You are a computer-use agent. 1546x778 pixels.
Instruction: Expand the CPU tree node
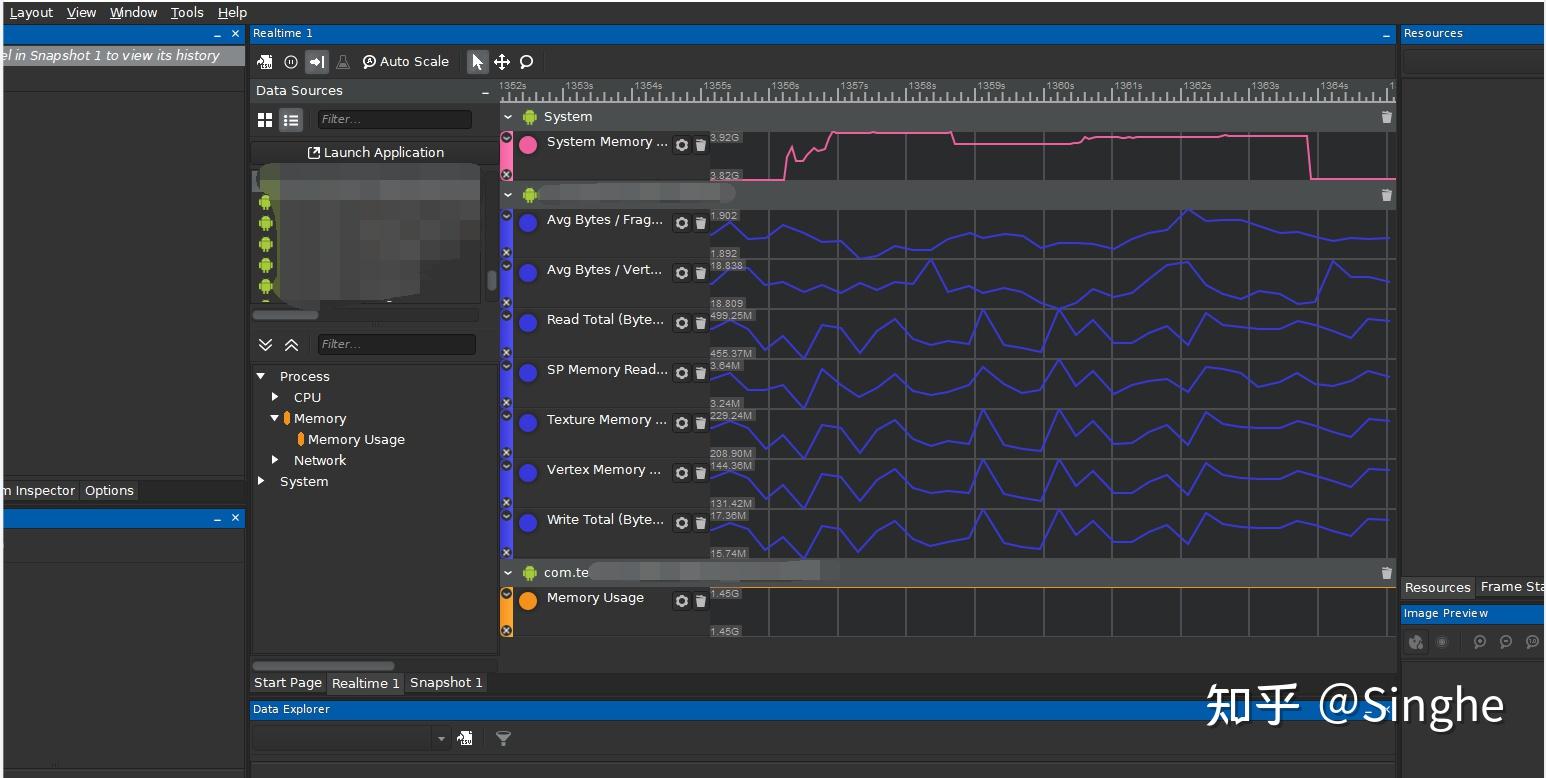click(x=275, y=398)
